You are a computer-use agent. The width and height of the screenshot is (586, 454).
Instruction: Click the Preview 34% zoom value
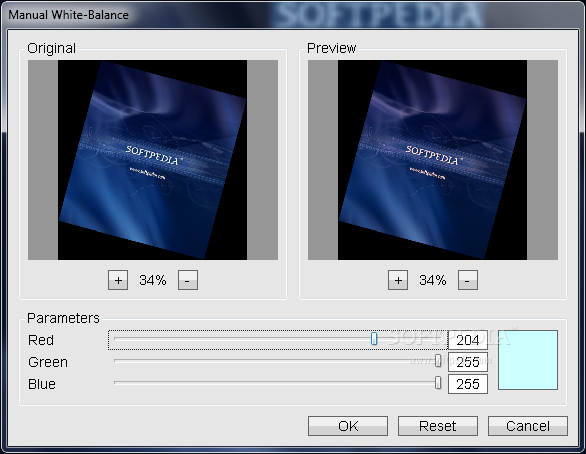(x=433, y=280)
